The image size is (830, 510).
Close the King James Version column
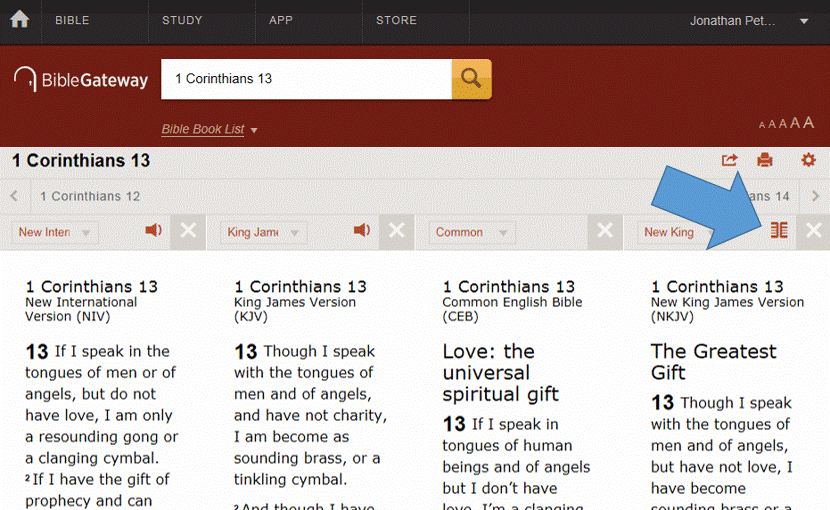pyautogui.click(x=396, y=232)
